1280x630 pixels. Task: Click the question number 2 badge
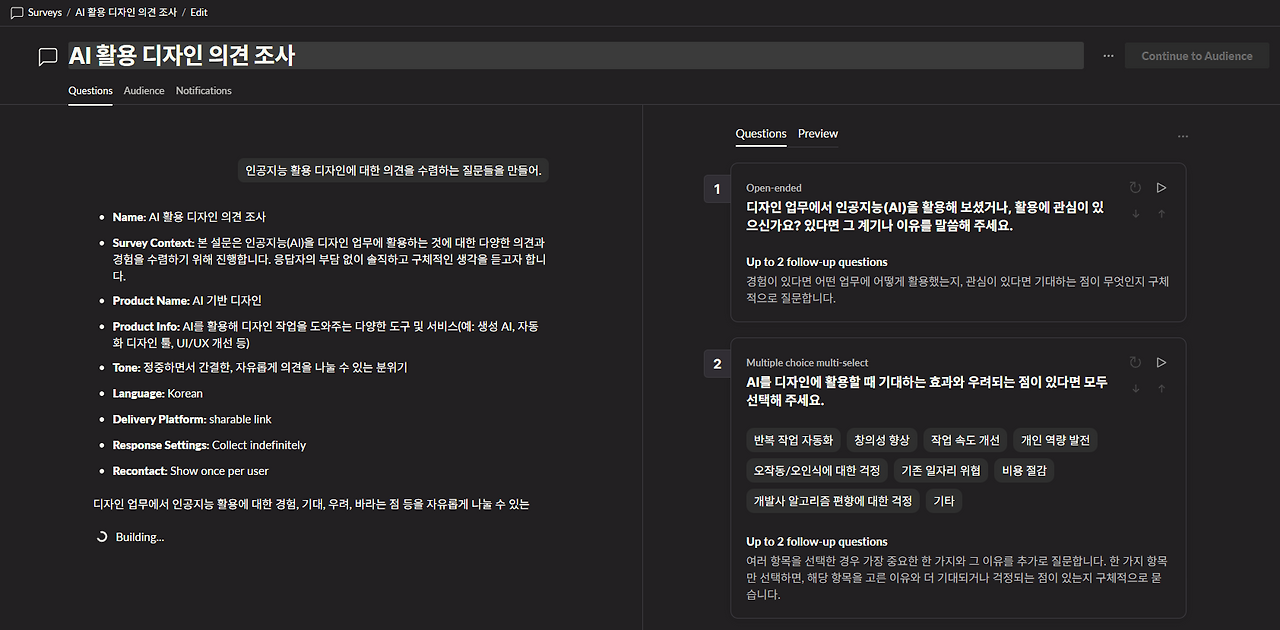point(717,364)
